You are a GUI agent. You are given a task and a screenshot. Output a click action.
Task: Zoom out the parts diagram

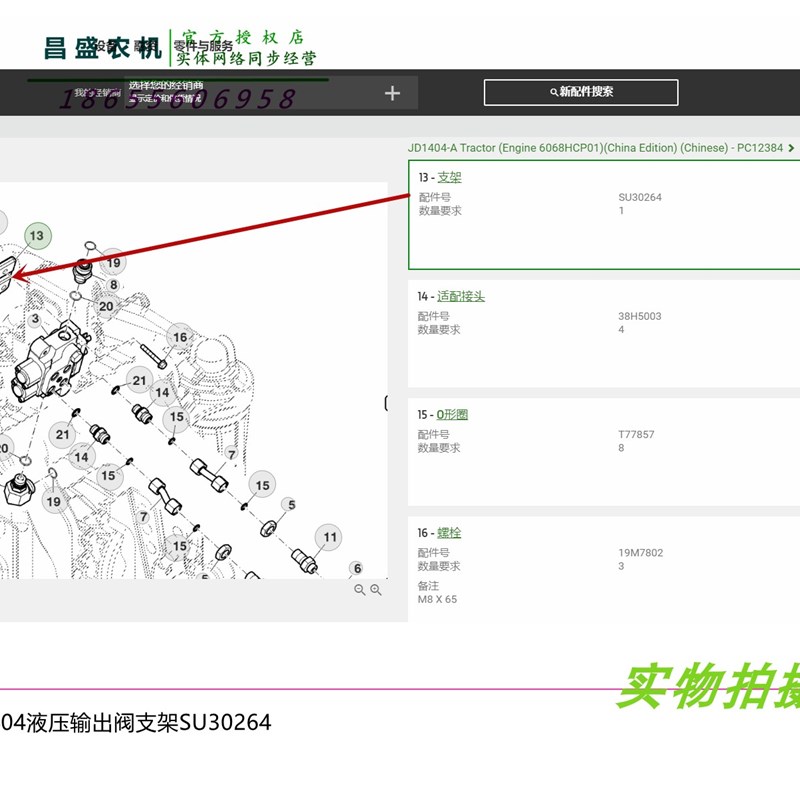(359, 590)
